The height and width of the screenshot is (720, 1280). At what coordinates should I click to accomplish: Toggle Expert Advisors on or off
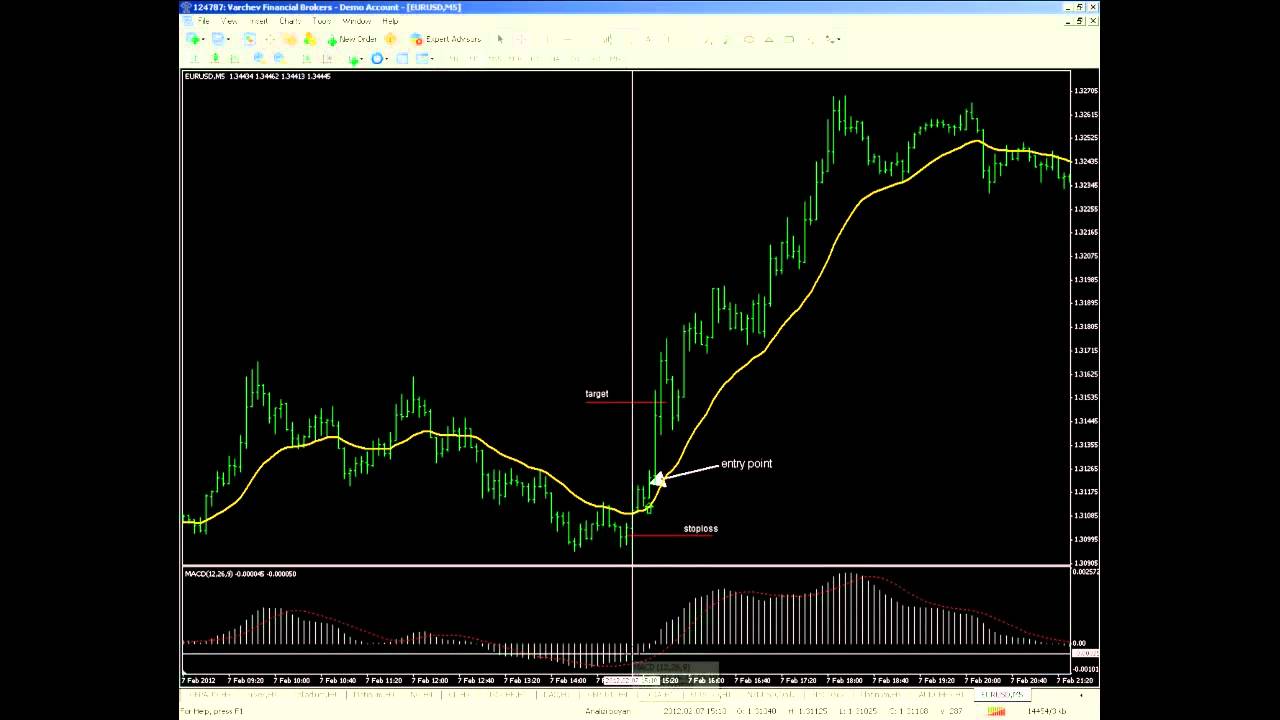(446, 39)
